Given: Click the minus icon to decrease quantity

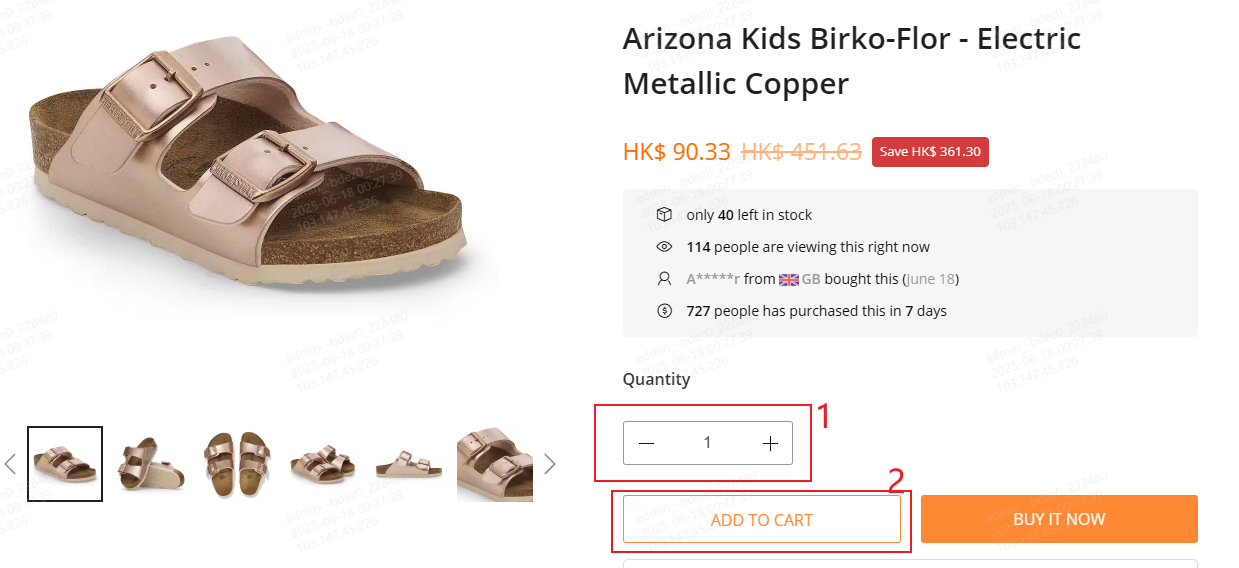Looking at the screenshot, I should (647, 443).
